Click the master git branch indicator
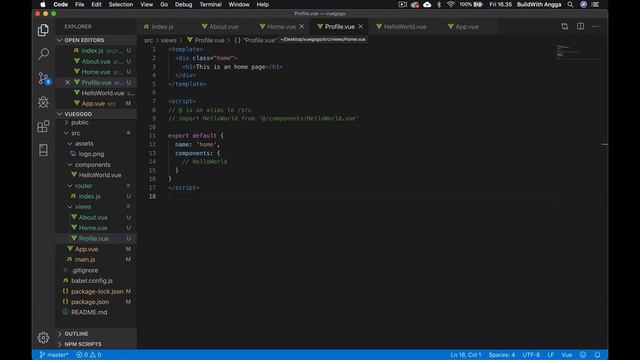640x360 pixels. tap(54, 355)
